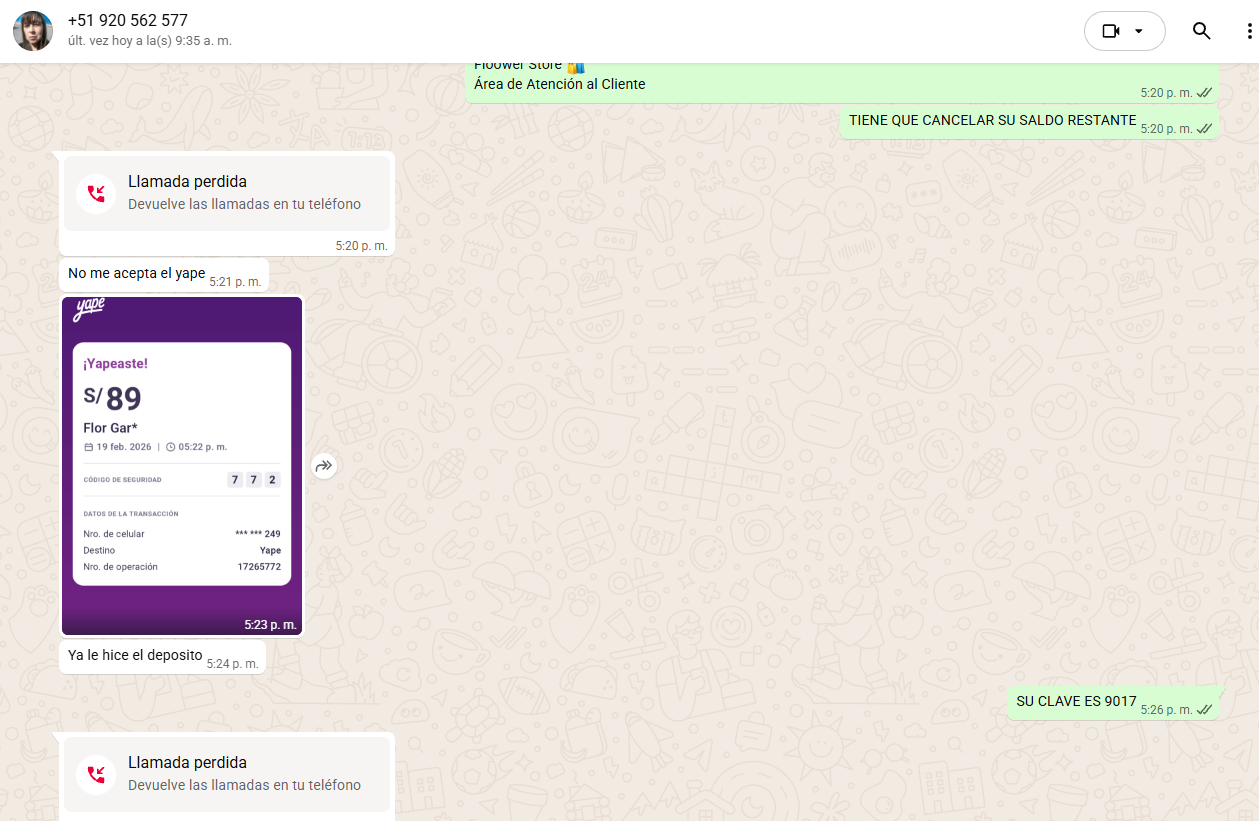This screenshot has width=1259, height=821.
Task: Open the Yape S/ 89 receipt image
Action: tap(181, 465)
